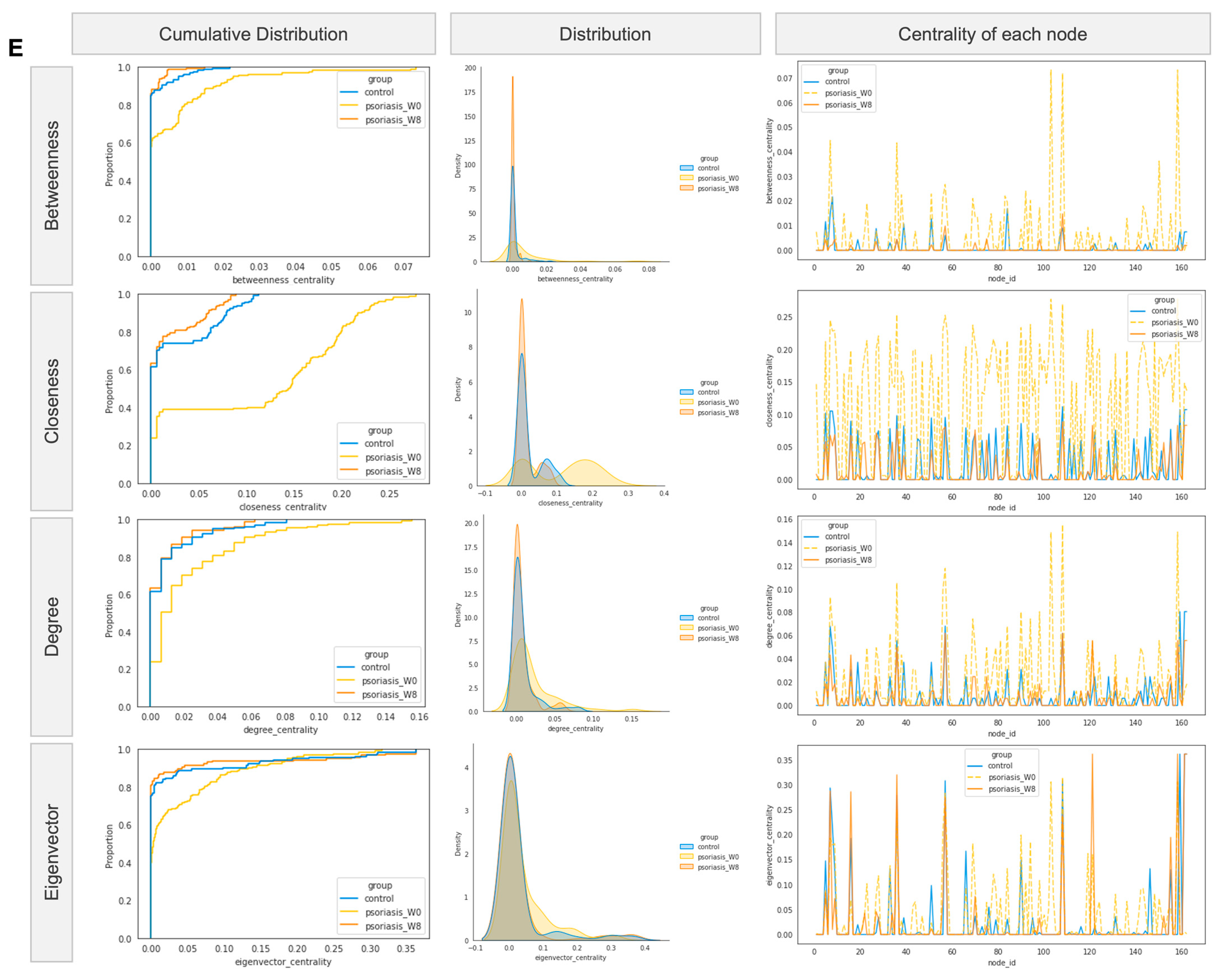This screenshot has height=980, width=1219.
Task: Click the Distribution column header
Action: coord(605,34)
